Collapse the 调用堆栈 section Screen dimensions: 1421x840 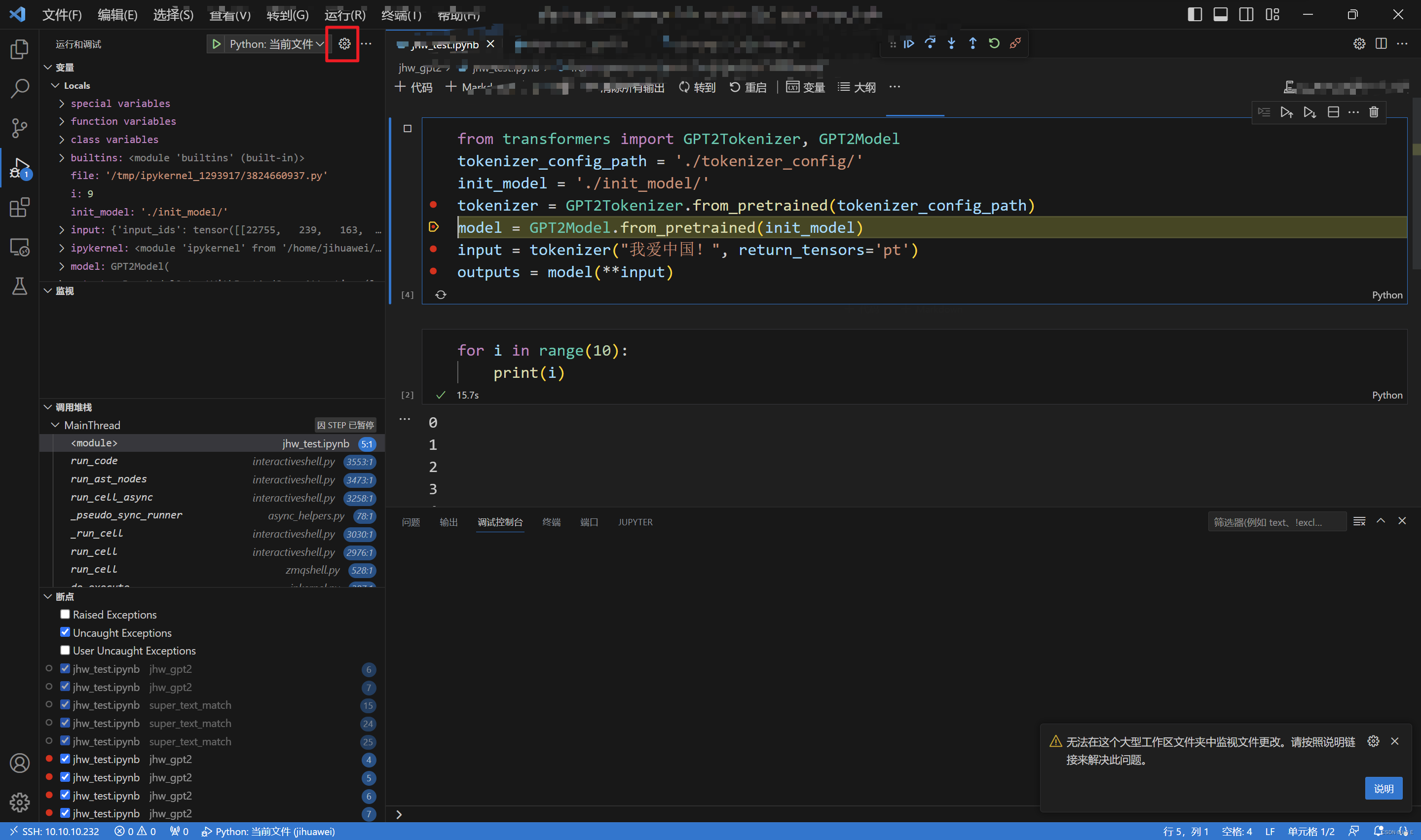(48, 407)
